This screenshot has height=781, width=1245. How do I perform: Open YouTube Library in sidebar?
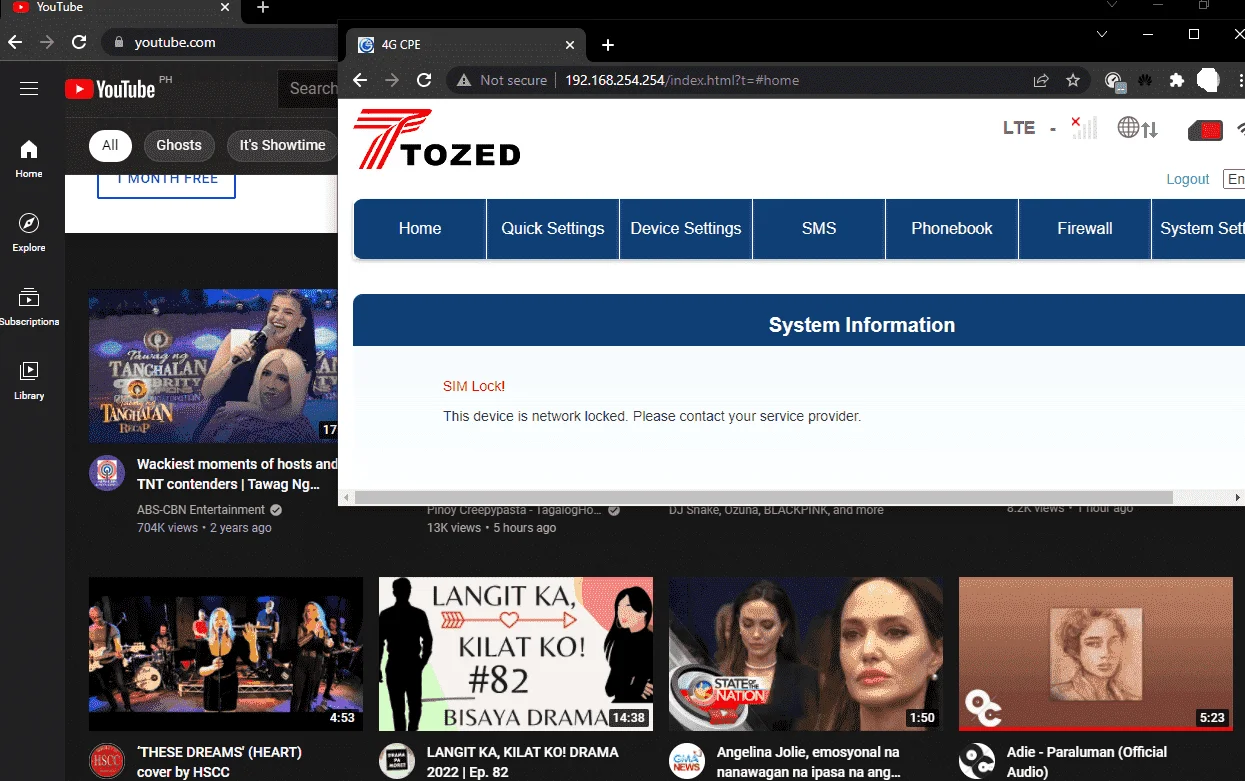pos(29,381)
